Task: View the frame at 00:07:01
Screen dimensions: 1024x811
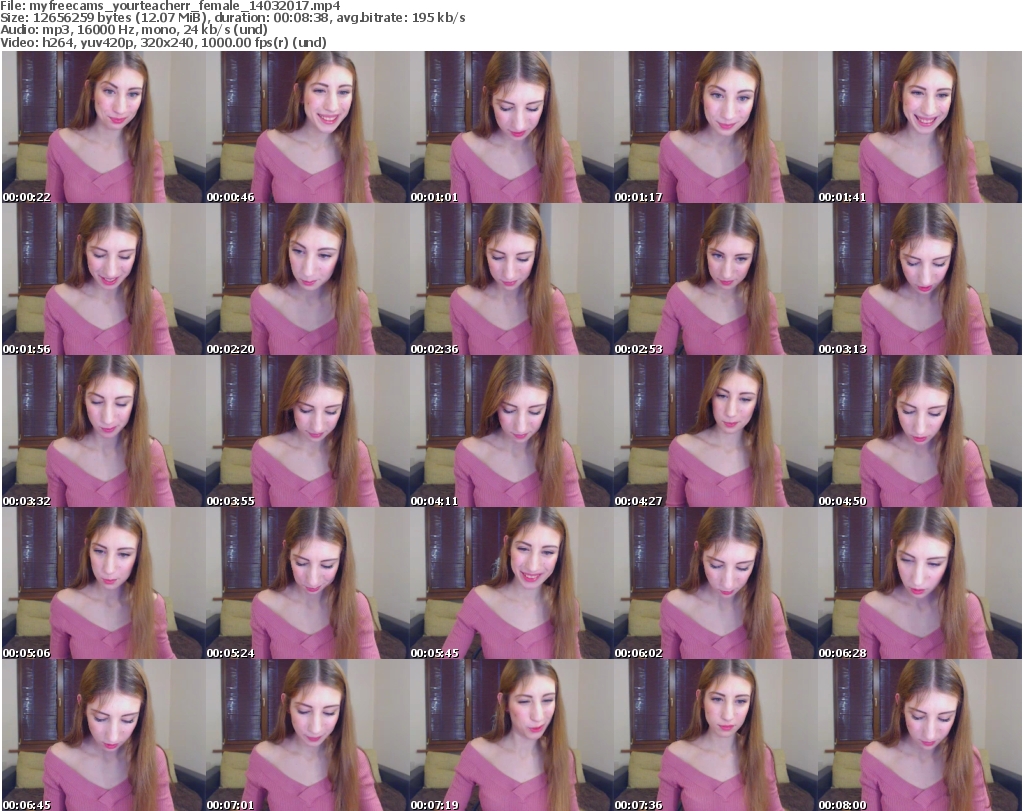Action: click(x=308, y=735)
